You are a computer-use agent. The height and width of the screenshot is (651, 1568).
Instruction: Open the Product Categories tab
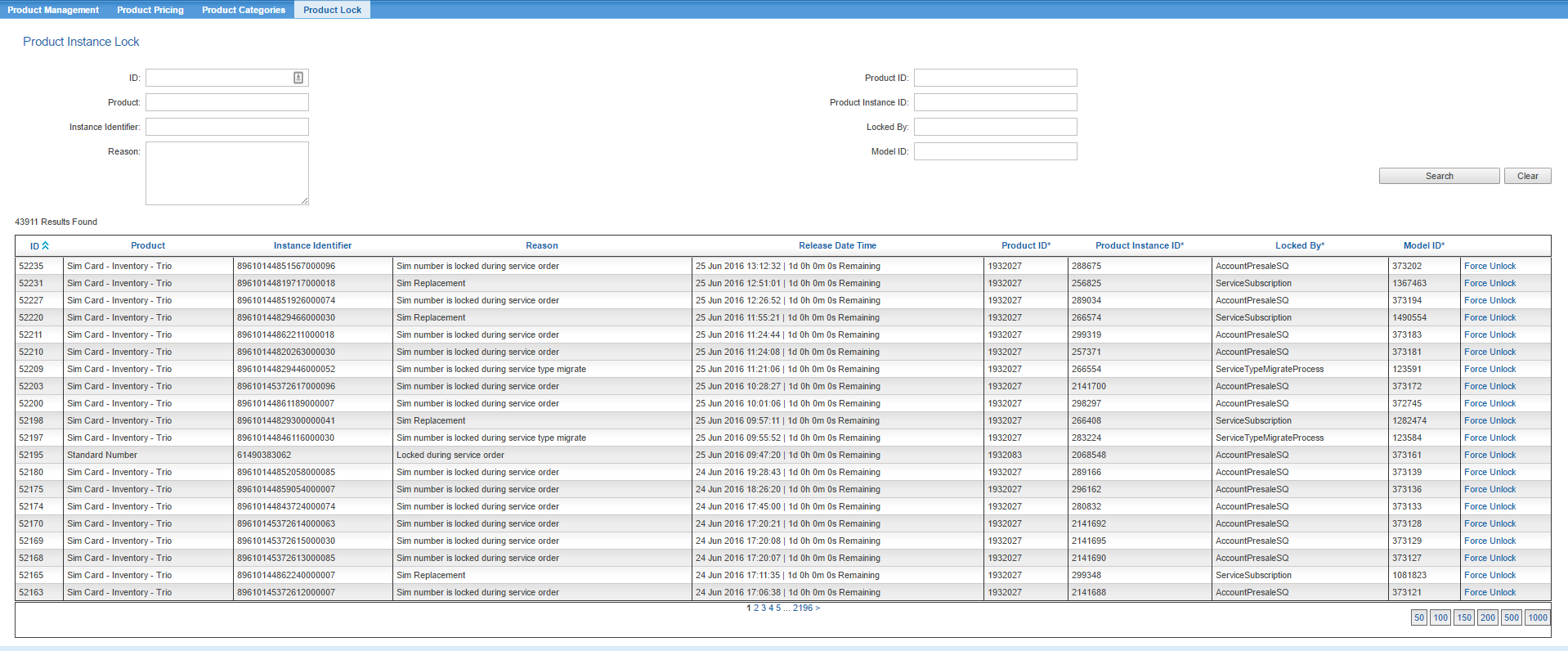pyautogui.click(x=244, y=10)
